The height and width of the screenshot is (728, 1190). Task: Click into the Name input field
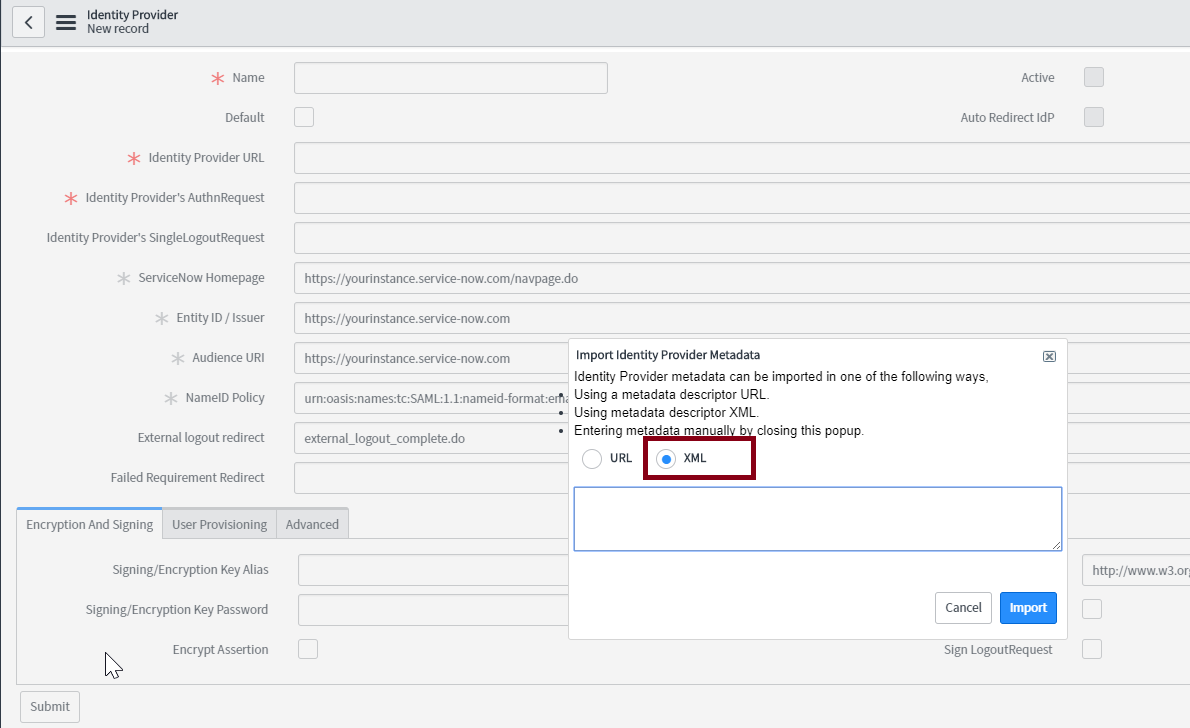pyautogui.click(x=450, y=78)
